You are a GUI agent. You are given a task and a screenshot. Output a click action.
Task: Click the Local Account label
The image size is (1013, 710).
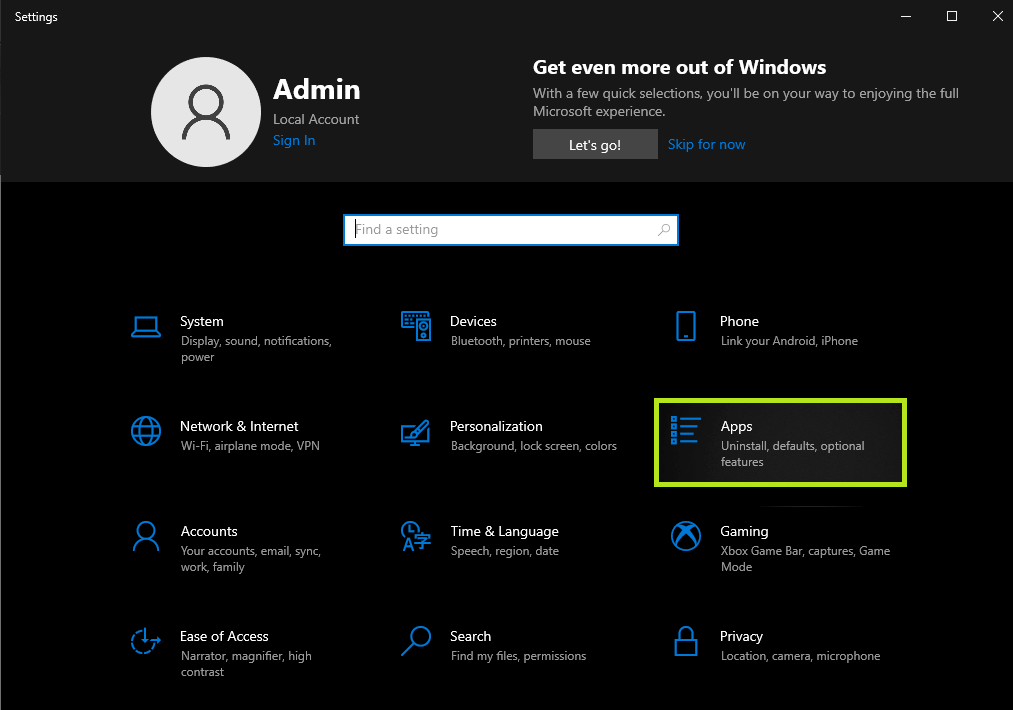pos(316,120)
